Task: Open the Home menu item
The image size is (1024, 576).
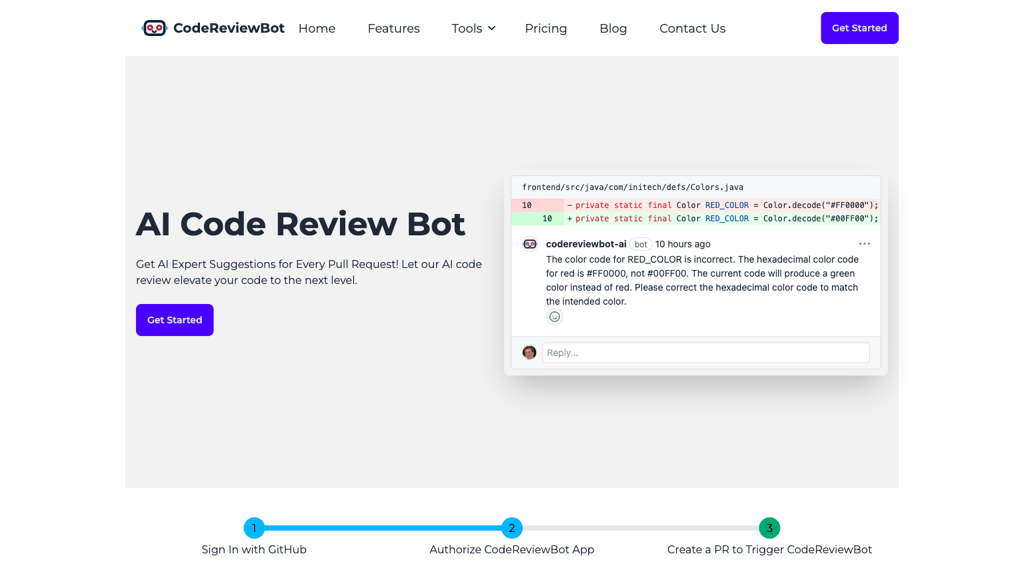Action: point(316,28)
